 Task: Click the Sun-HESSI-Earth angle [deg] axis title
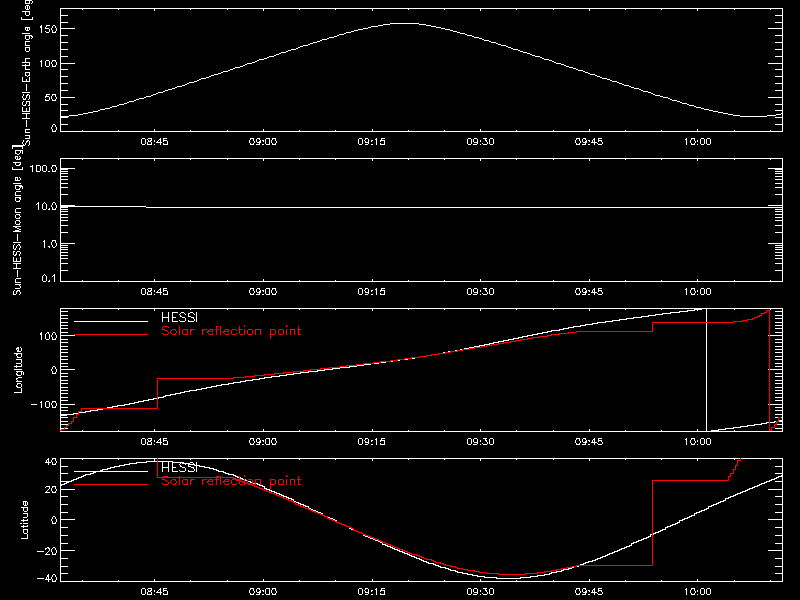coord(26,72)
